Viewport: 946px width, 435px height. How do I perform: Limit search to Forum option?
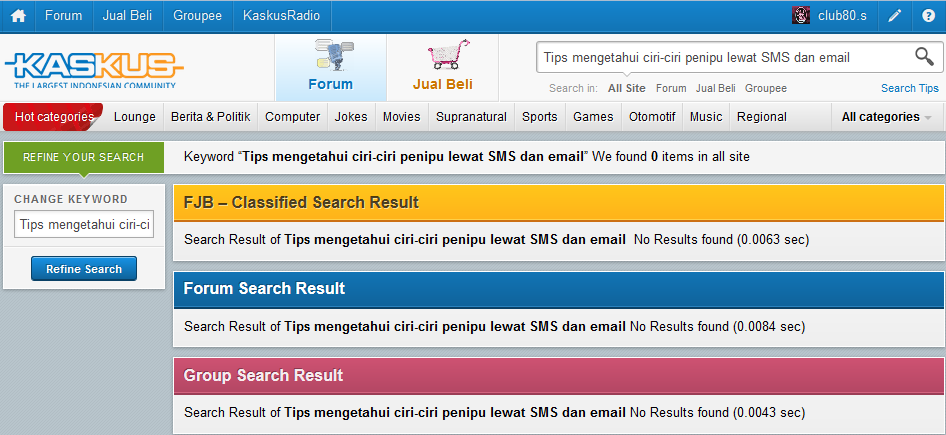(x=671, y=88)
